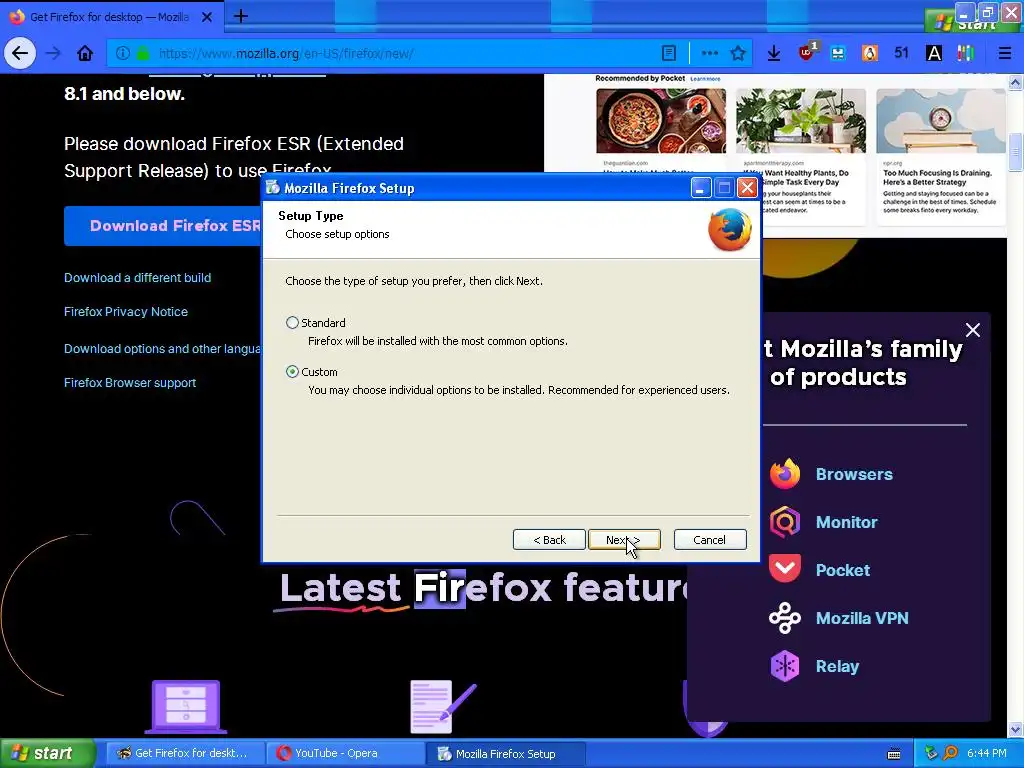
Task: Open page actions three-dots menu
Action: click(x=710, y=54)
